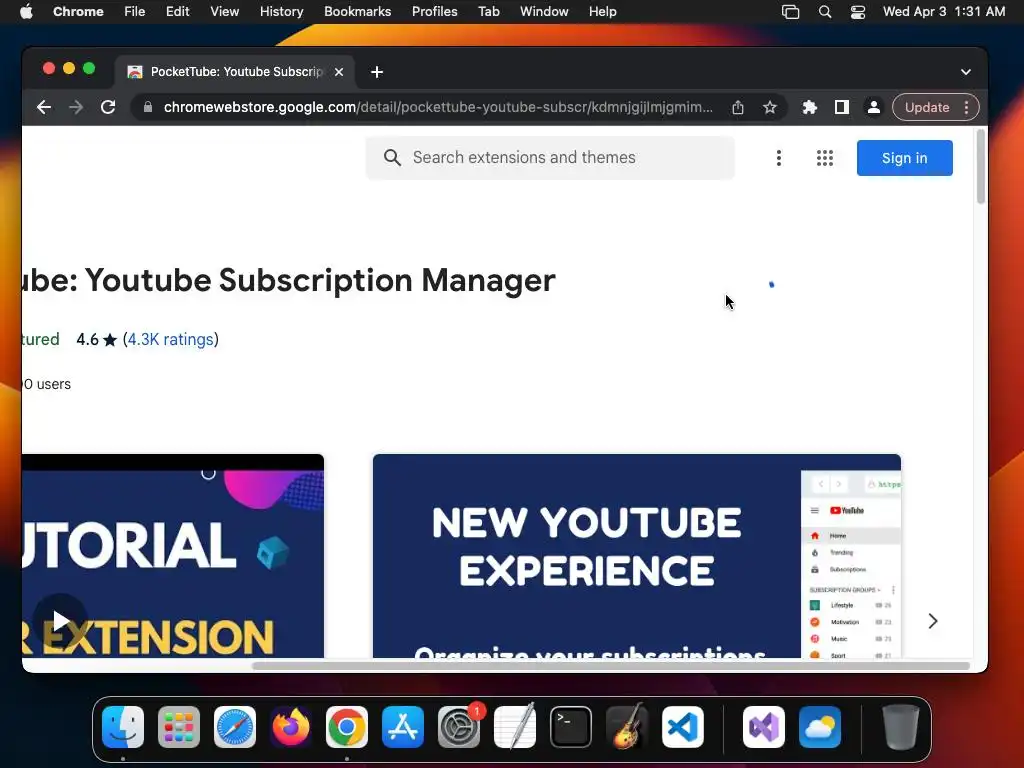Go back to the previous page
Screen dimensions: 1024x768
point(44,107)
